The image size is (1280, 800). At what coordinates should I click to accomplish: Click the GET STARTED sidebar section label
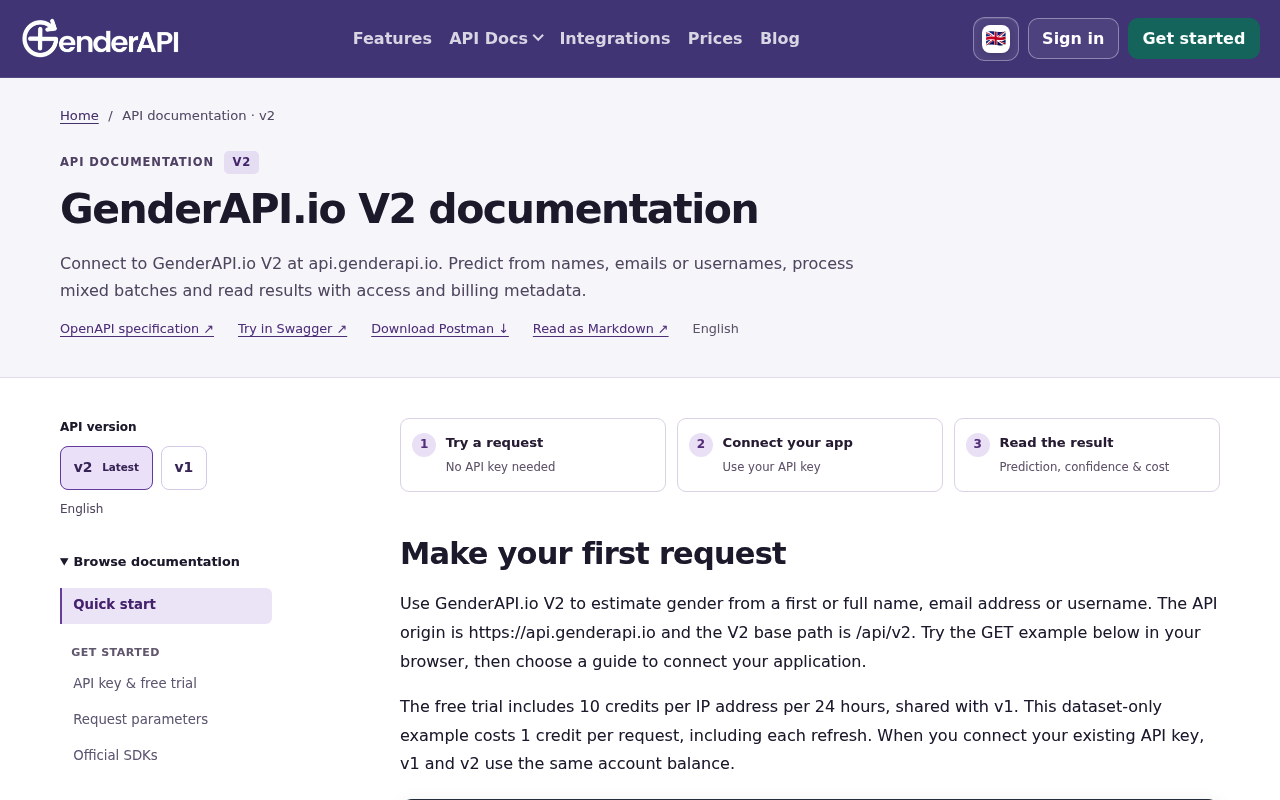115,653
